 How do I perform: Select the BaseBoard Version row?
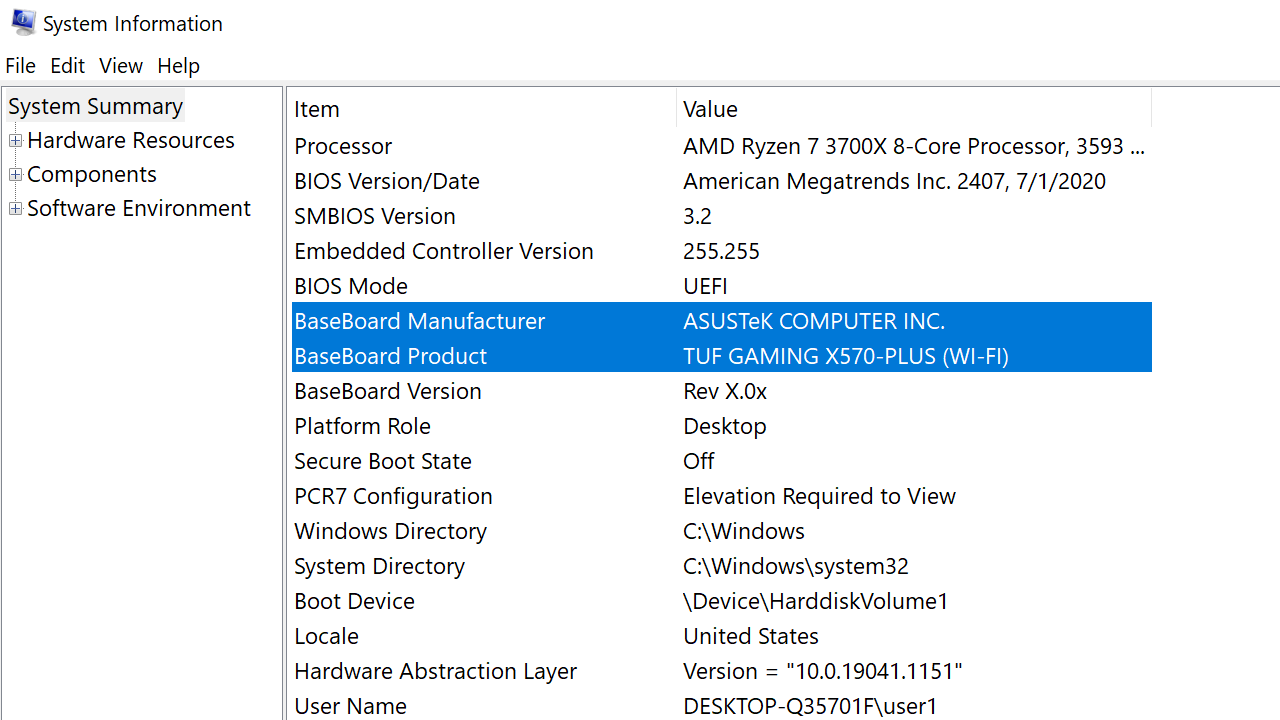point(721,391)
